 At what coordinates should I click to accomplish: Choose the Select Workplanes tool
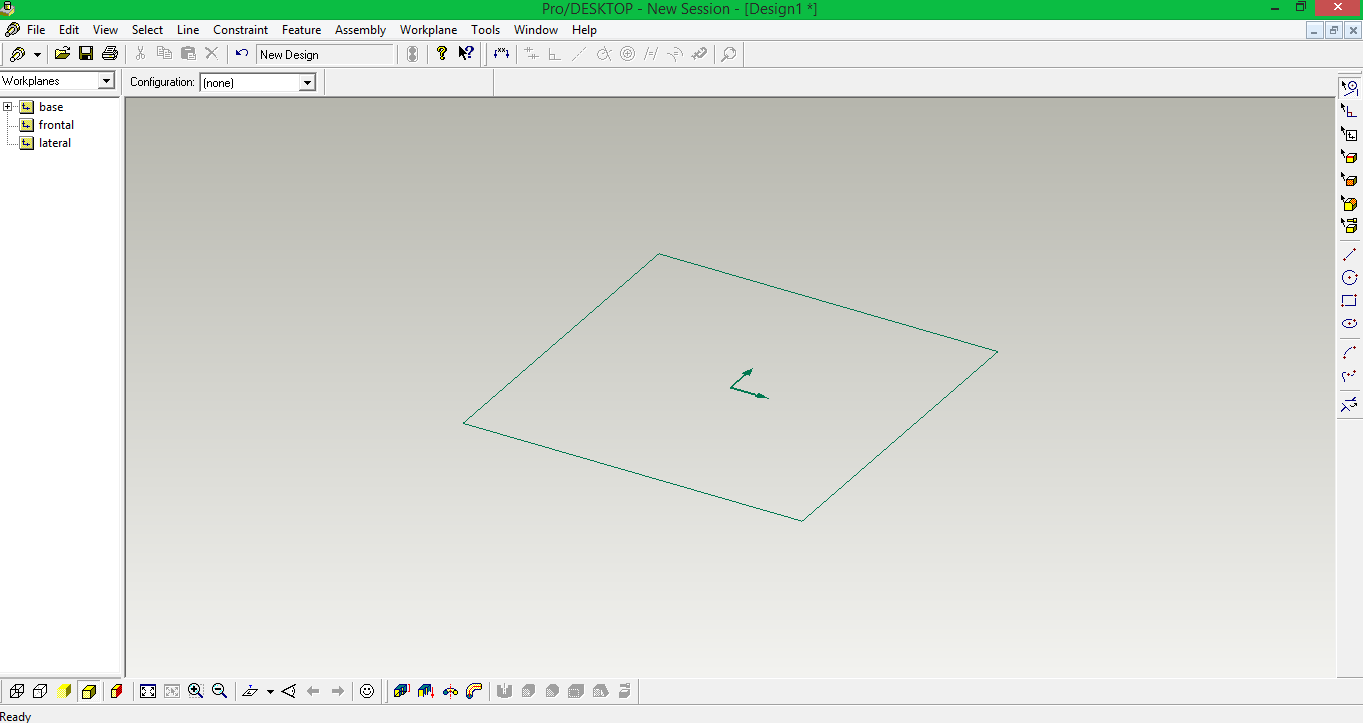tap(1349, 134)
